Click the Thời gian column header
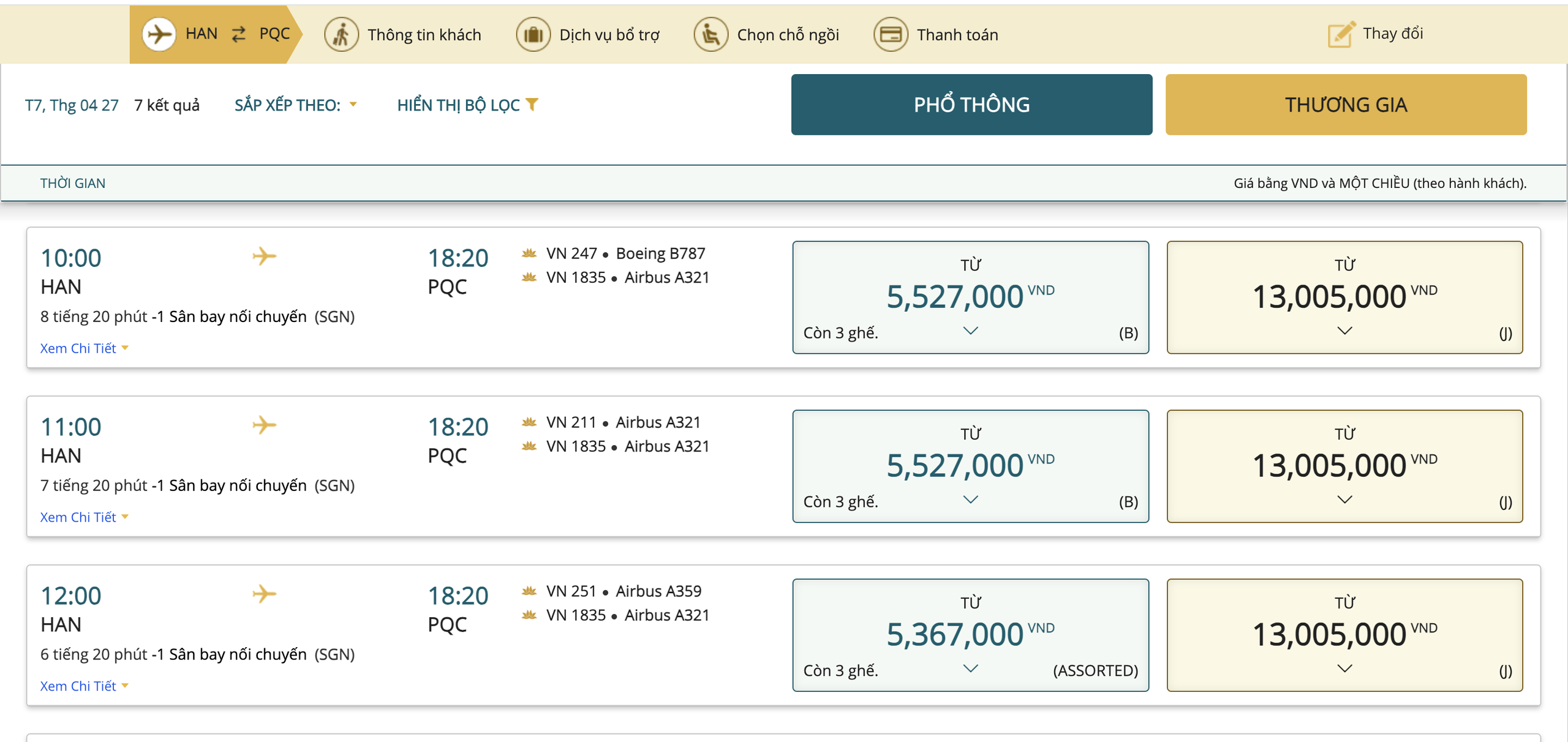The height and width of the screenshot is (742, 1568). click(72, 183)
